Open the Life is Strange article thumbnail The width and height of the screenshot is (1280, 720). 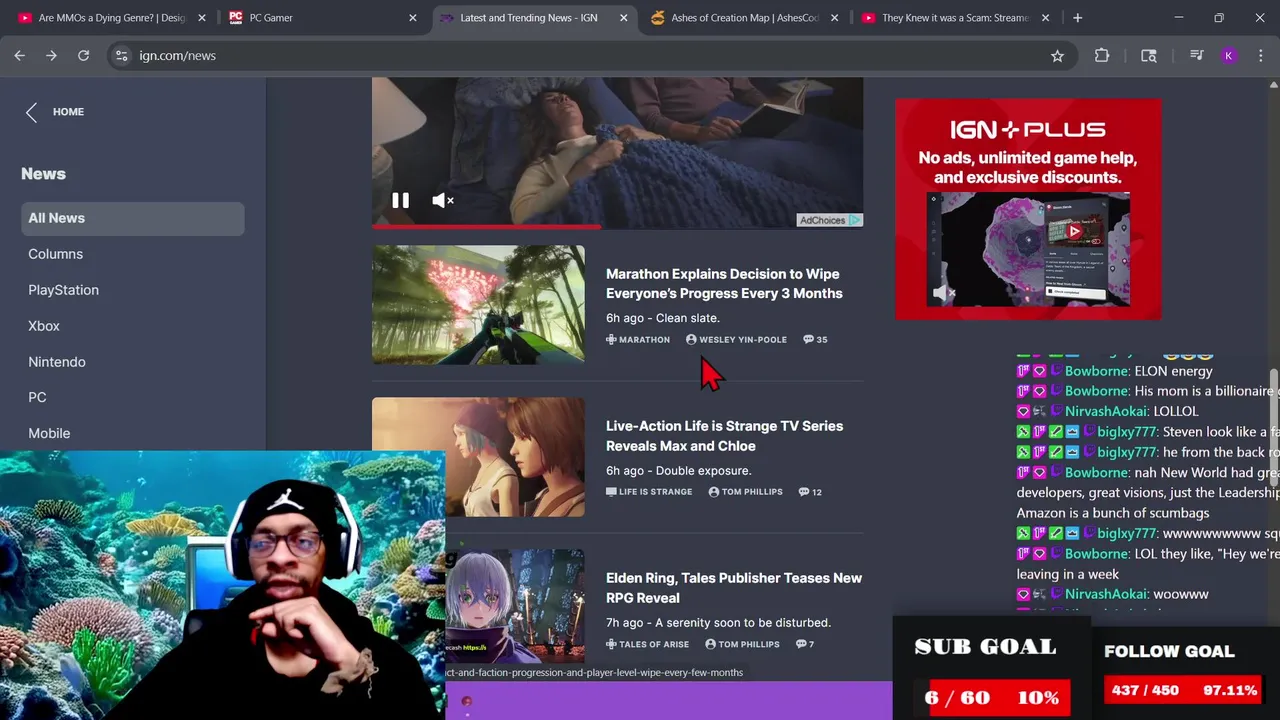(478, 457)
